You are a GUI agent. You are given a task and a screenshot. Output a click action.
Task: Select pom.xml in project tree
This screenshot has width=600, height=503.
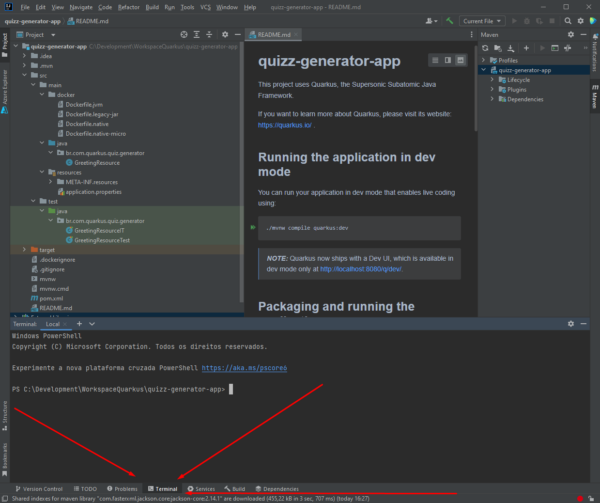pyautogui.click(x=51, y=298)
